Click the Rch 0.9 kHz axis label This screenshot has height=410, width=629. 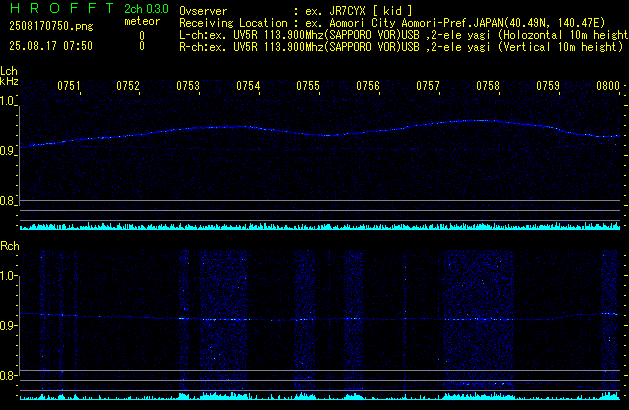point(7,325)
